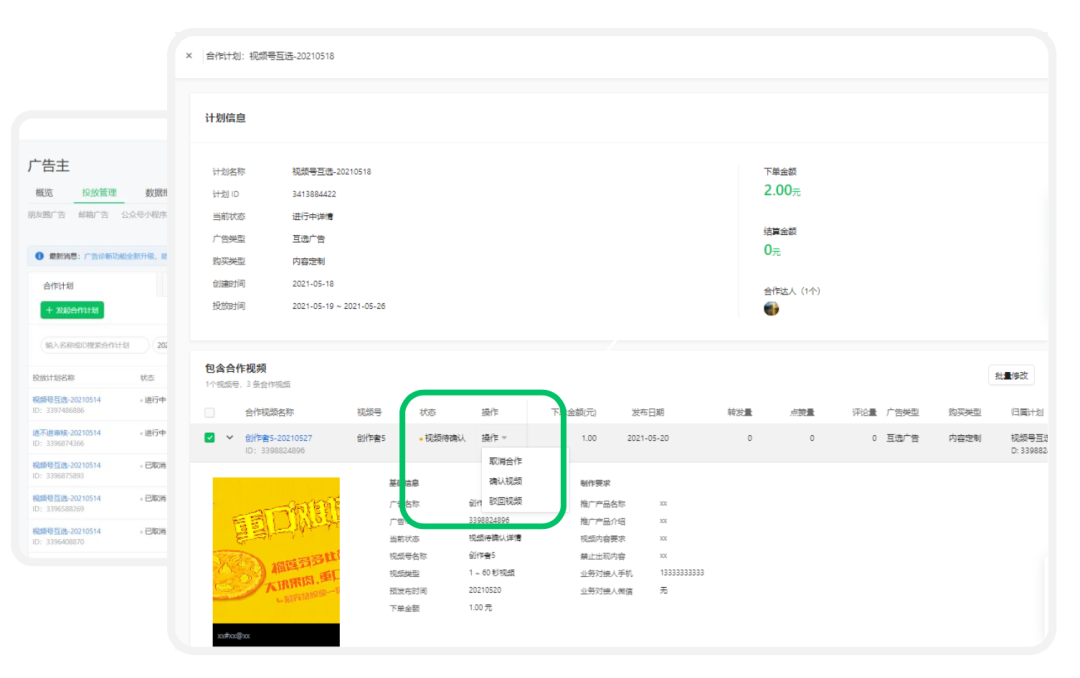Viewport: 1080px width, 678px height.
Task: Switch to the 投放管理 tab
Action: coord(99,193)
